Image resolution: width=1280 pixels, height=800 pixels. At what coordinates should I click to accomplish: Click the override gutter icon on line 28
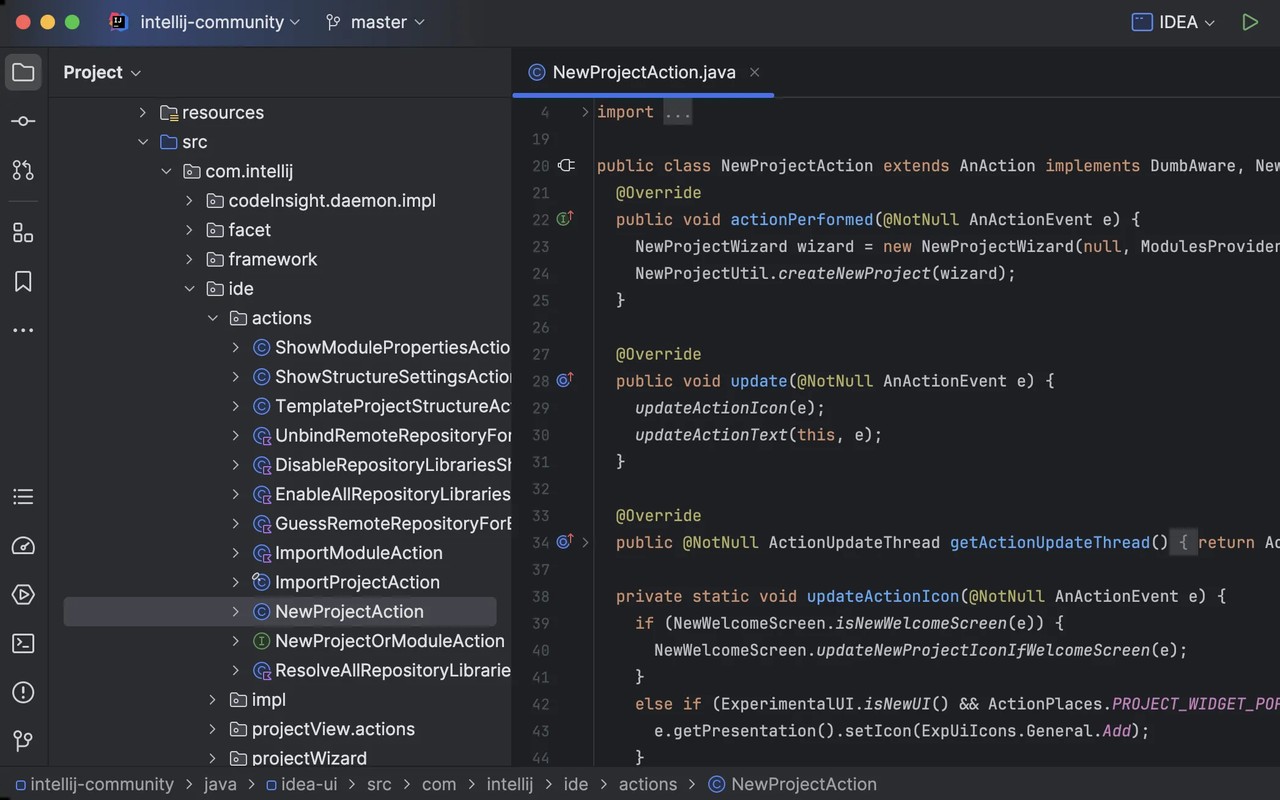(x=565, y=381)
